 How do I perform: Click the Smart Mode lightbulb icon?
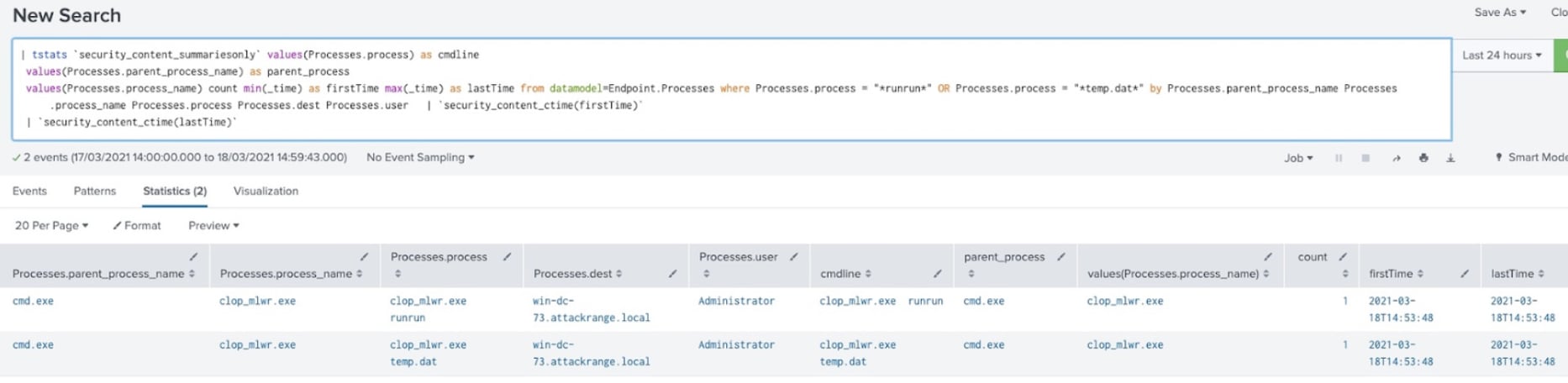pyautogui.click(x=1498, y=157)
